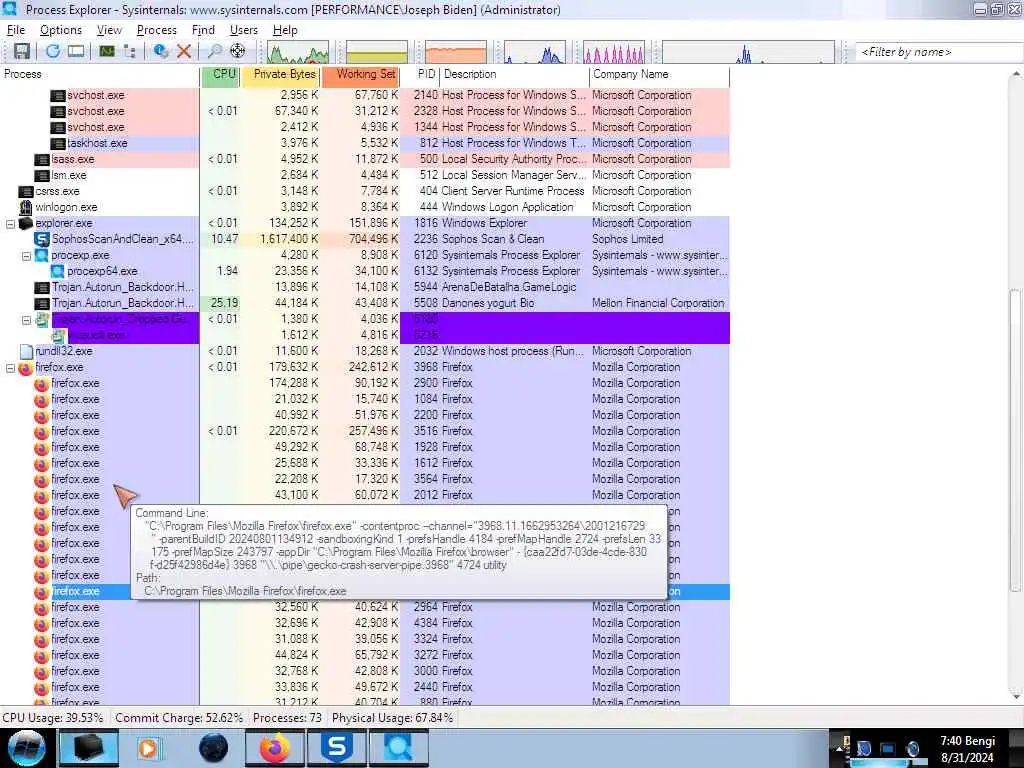The height and width of the screenshot is (768, 1024).
Task: Open the commit history yellow graph
Action: 377,52
